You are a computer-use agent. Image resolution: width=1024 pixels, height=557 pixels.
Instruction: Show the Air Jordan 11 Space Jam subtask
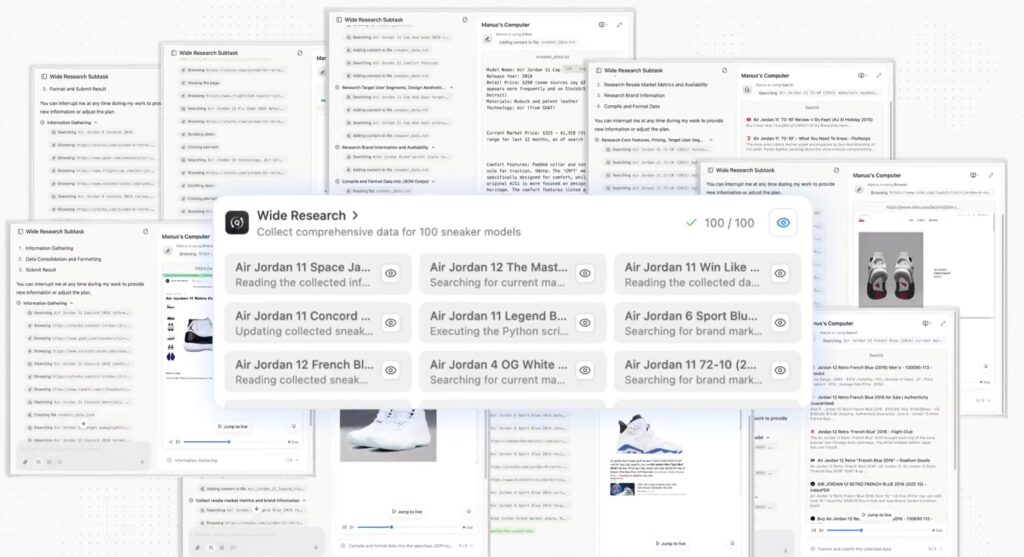[391, 274]
